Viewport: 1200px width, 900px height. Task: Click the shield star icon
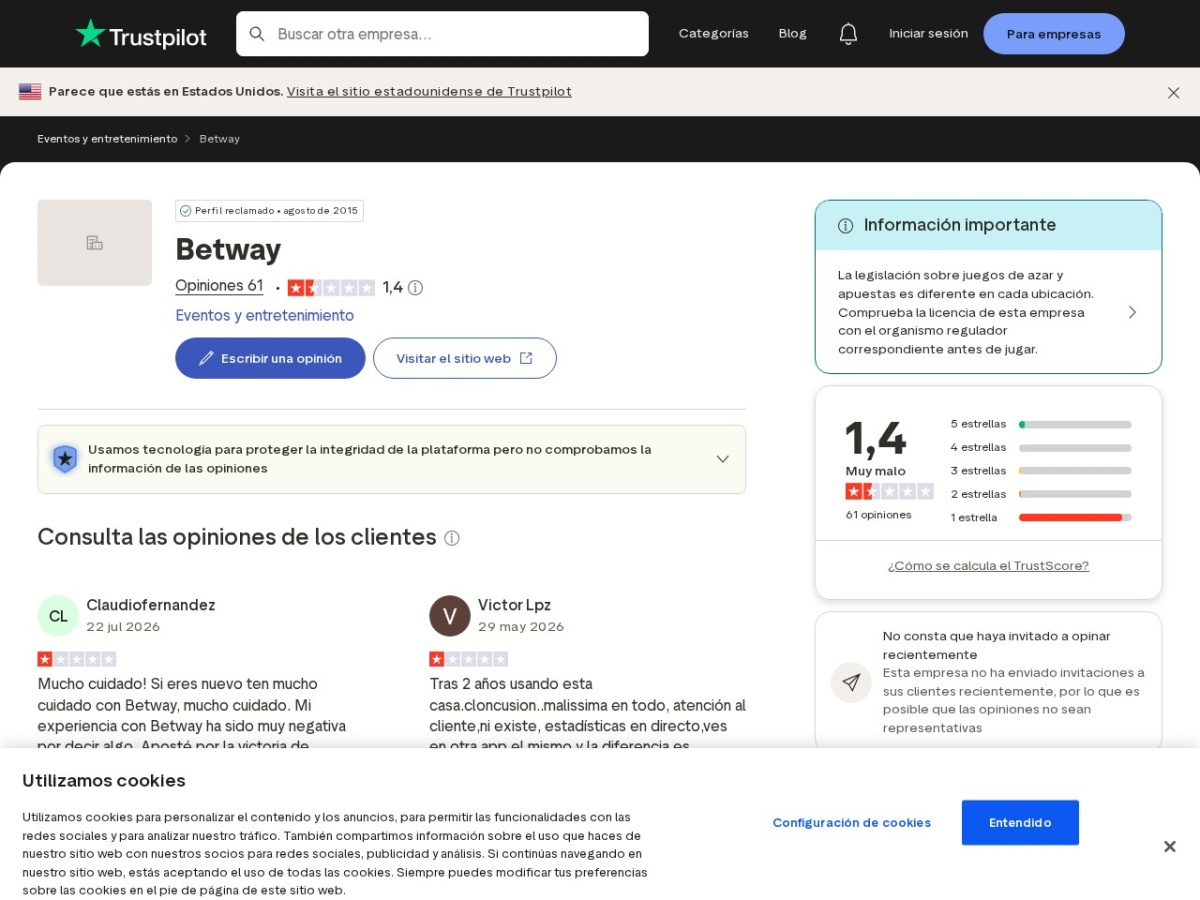pos(65,459)
